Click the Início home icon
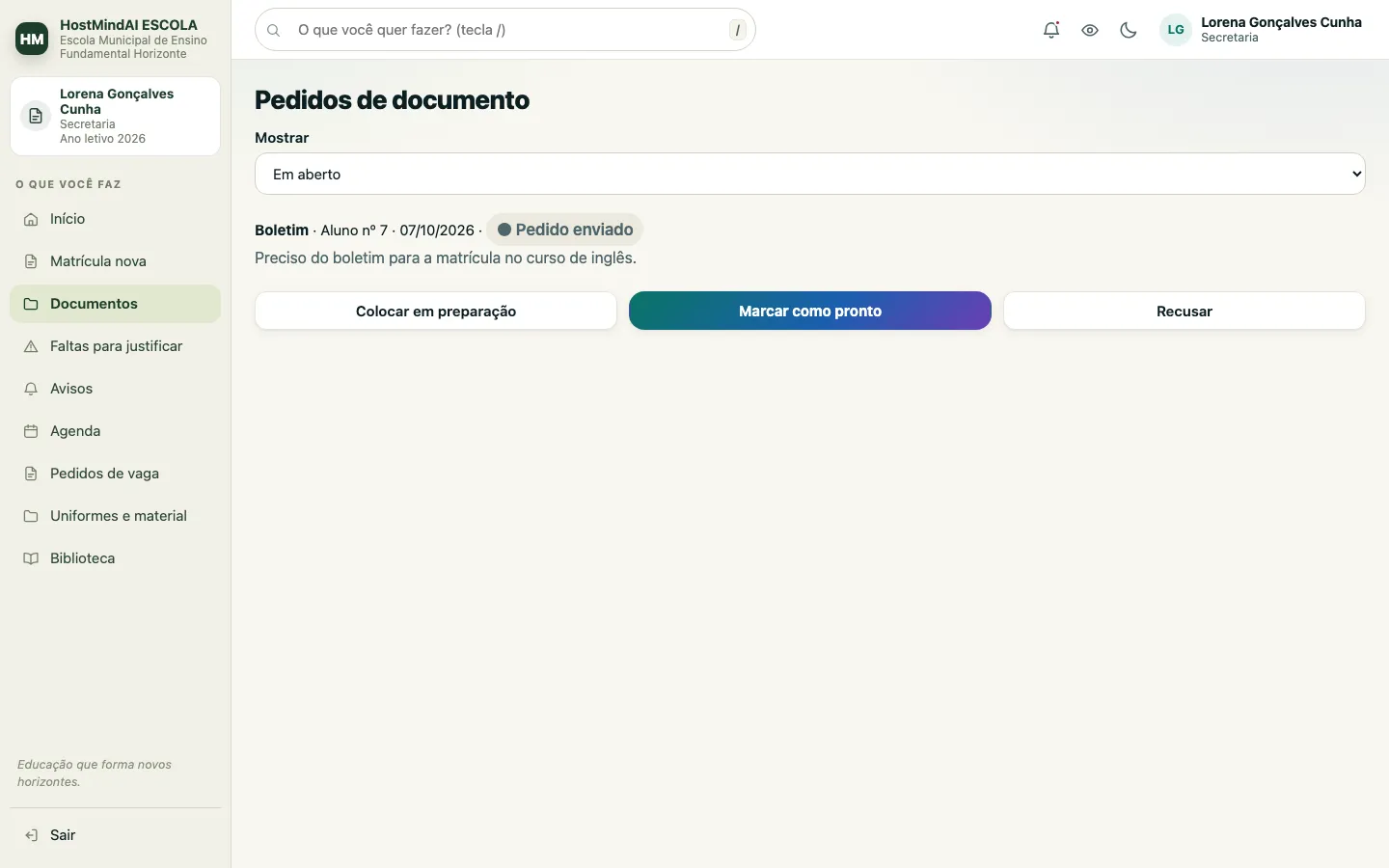 coord(31,219)
